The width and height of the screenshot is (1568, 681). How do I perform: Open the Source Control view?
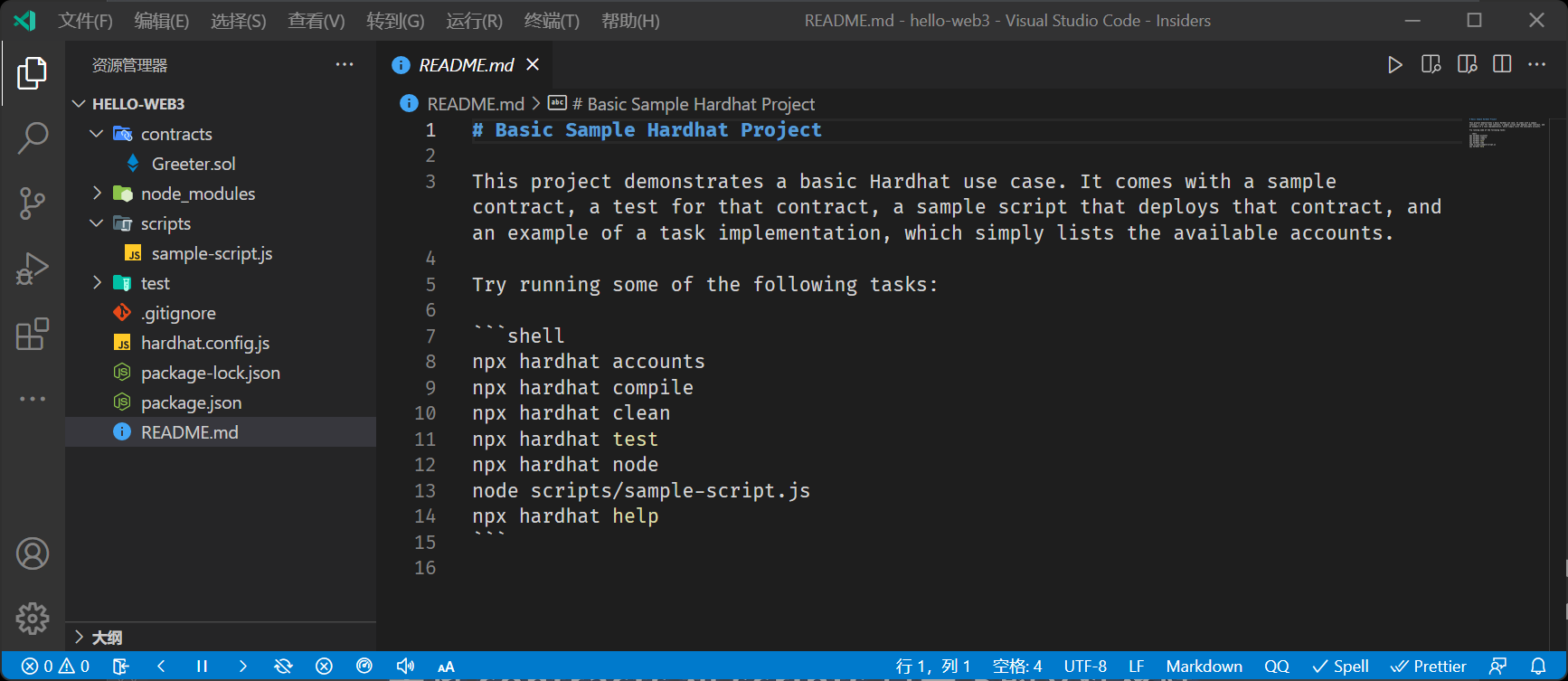point(33,203)
